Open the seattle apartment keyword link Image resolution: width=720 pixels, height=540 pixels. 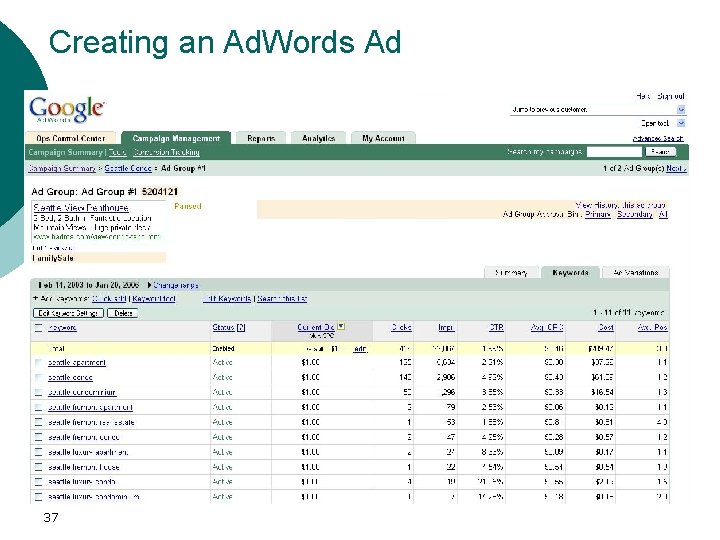point(77,363)
